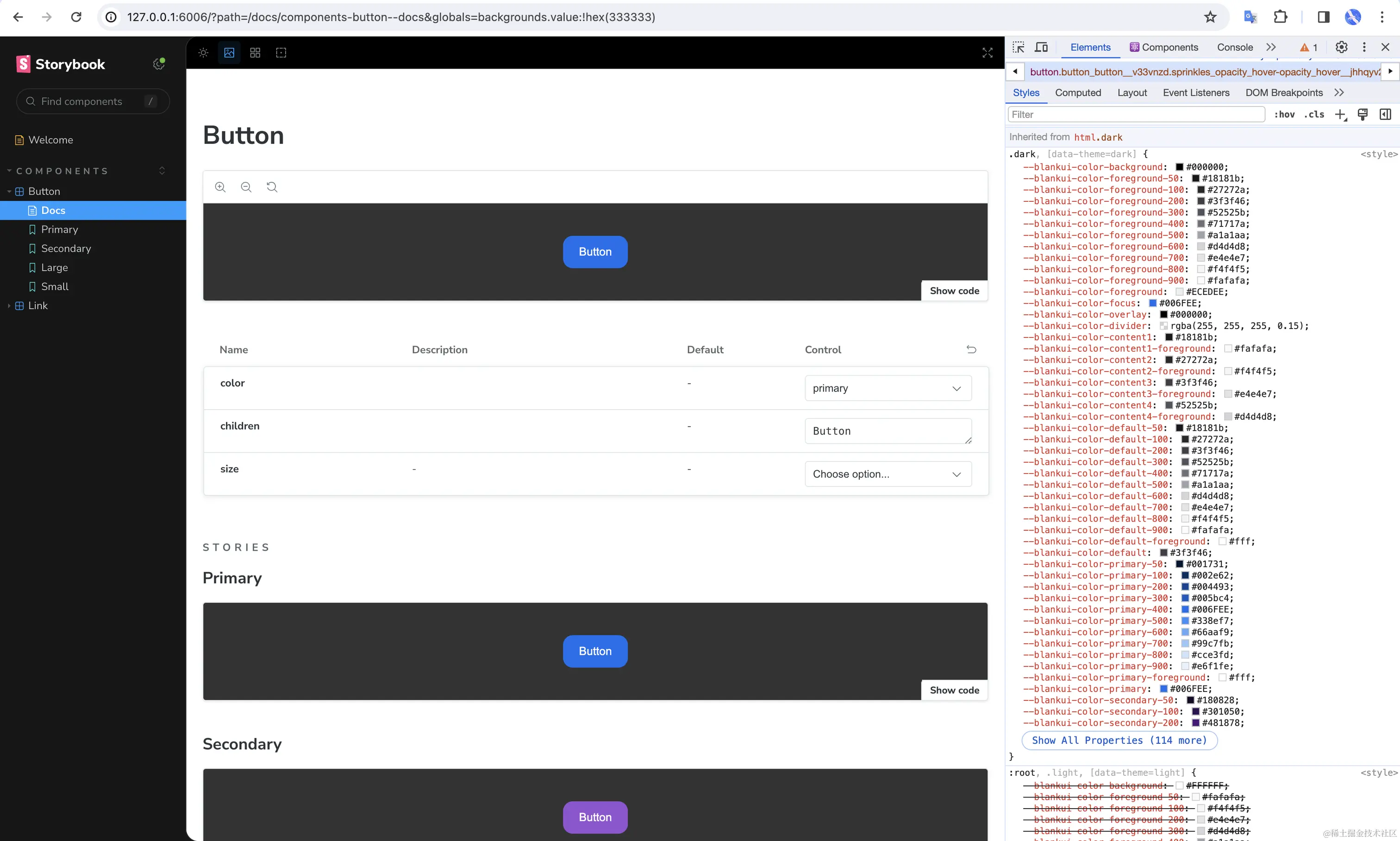Toggle the device emulation toolbar

(x=1042, y=47)
